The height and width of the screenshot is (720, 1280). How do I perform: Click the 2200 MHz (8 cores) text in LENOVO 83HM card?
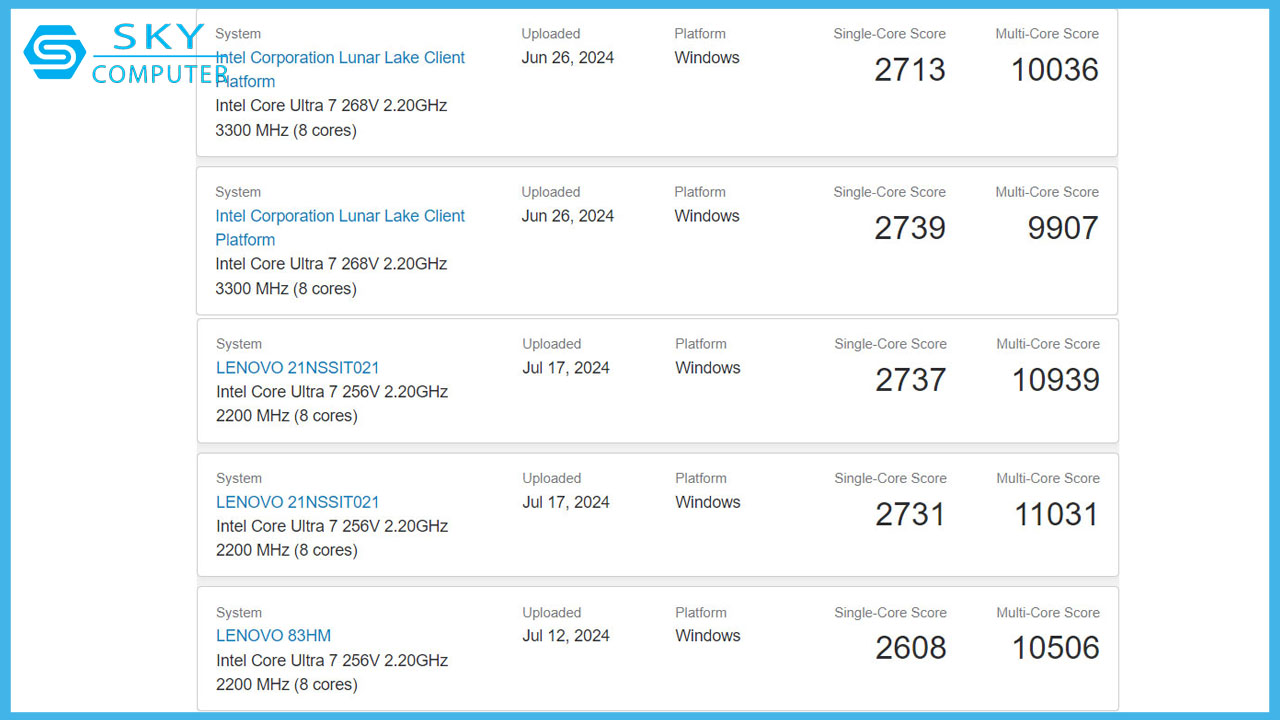(x=286, y=685)
